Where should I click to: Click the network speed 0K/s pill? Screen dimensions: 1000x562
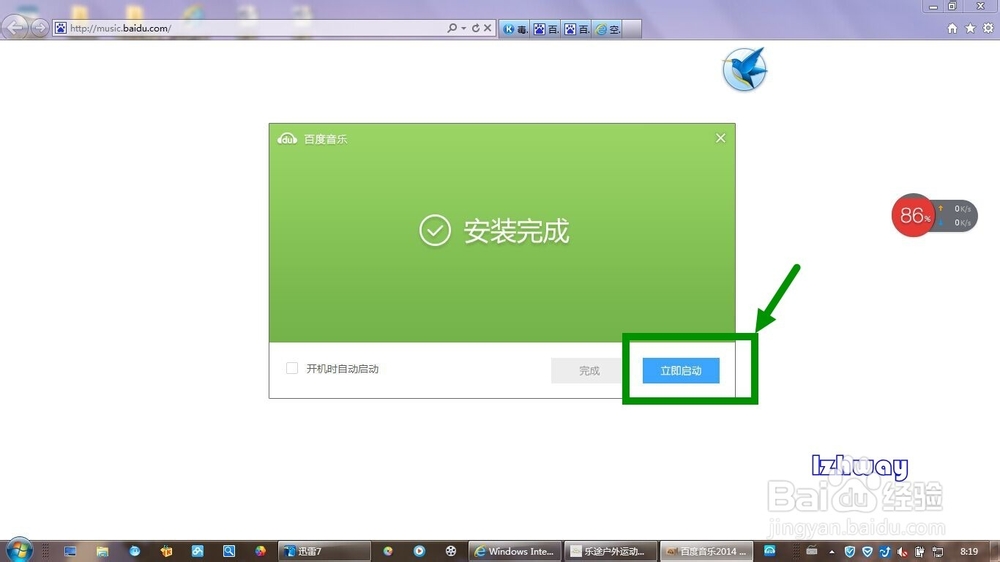(957, 216)
